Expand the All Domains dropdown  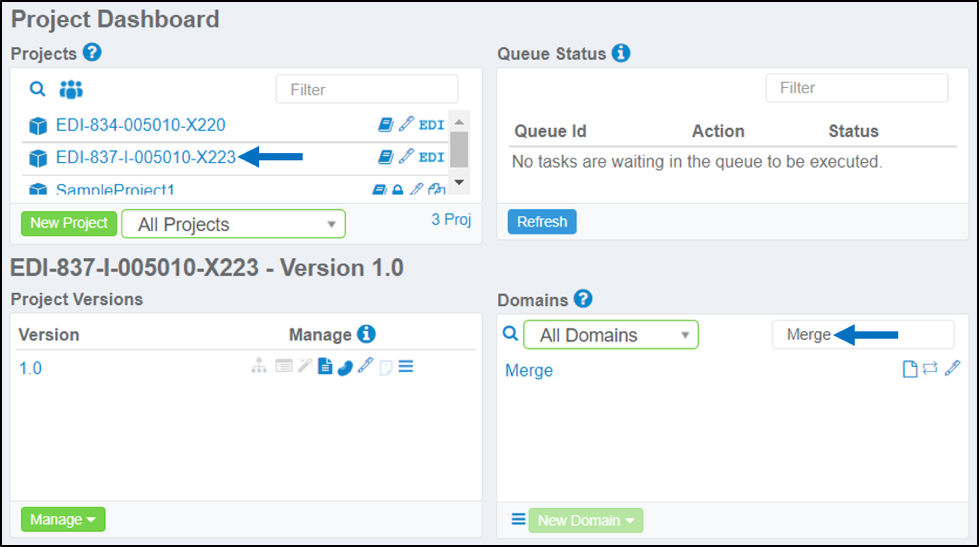[x=611, y=335]
